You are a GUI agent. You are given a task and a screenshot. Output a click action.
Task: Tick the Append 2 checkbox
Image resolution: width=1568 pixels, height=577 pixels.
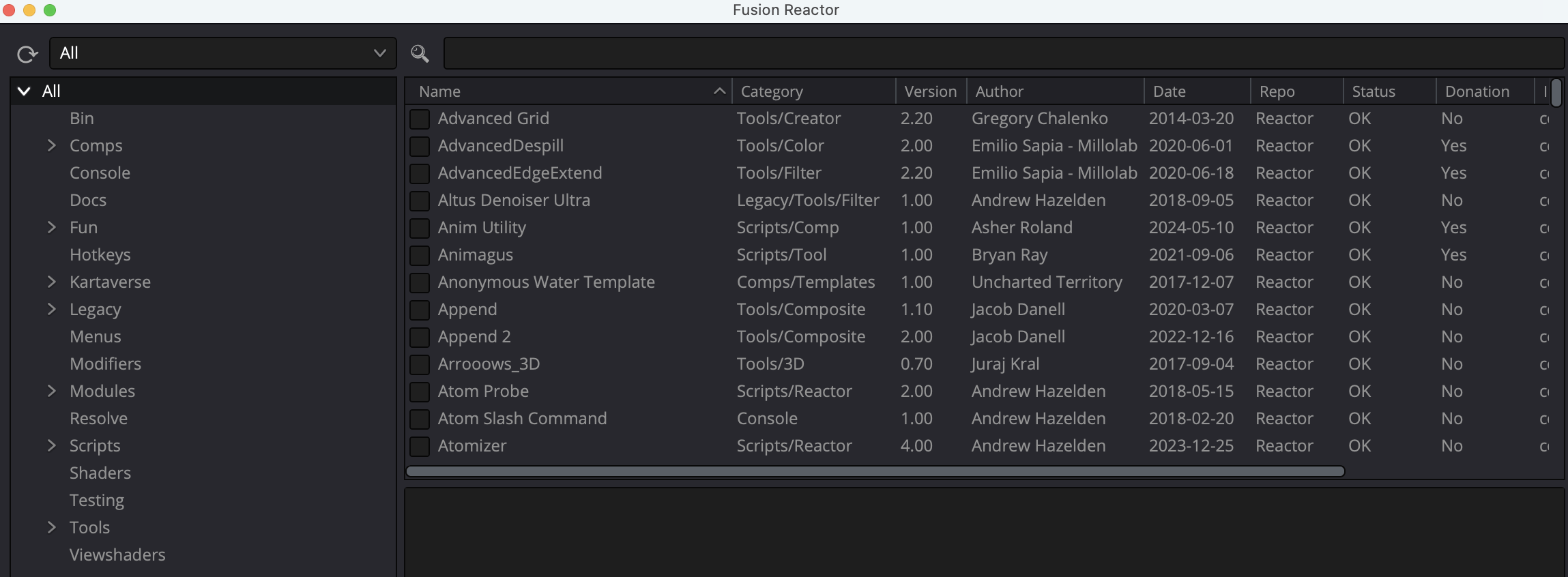420,337
